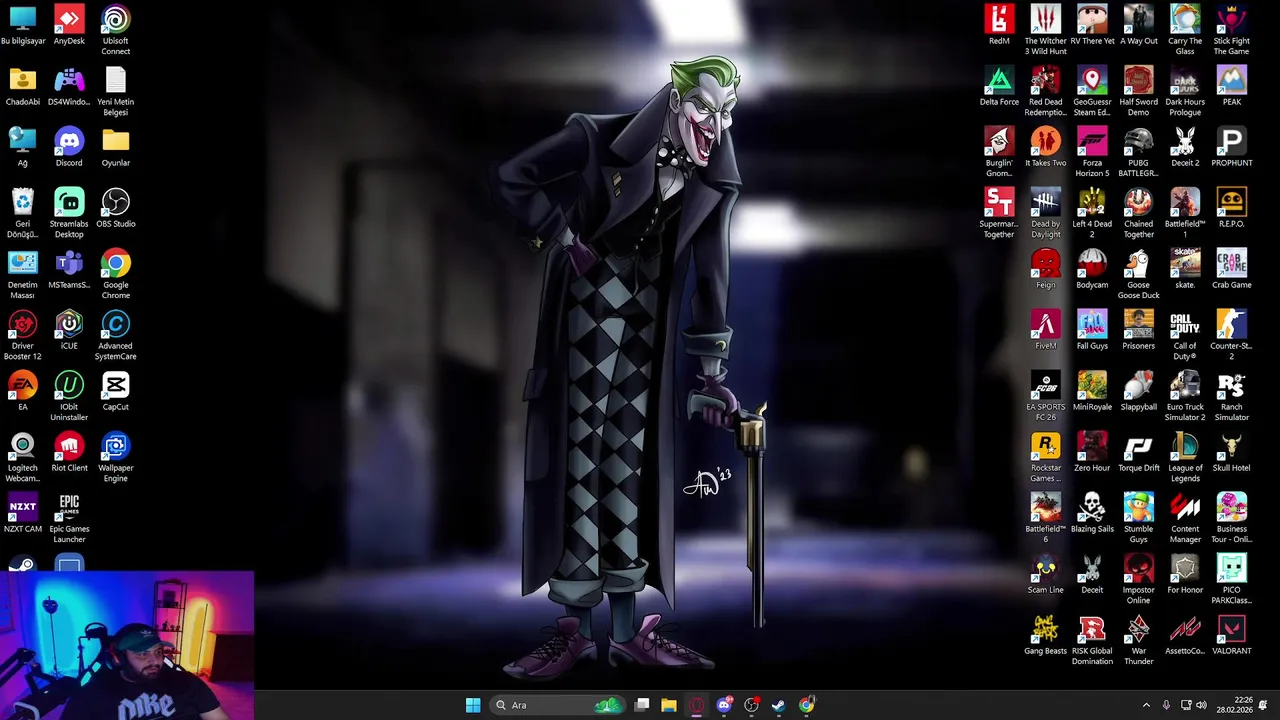Select the Stumble Guys shortcut
Viewport: 1280px width, 720px height.
(x=1138, y=518)
